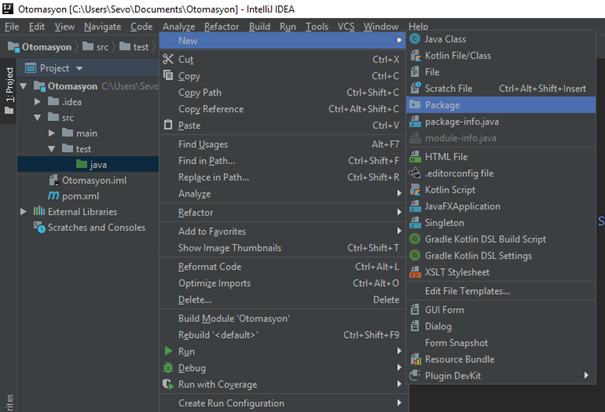Expand the main folder
This screenshot has width=605, height=412.
pyautogui.click(x=52, y=133)
